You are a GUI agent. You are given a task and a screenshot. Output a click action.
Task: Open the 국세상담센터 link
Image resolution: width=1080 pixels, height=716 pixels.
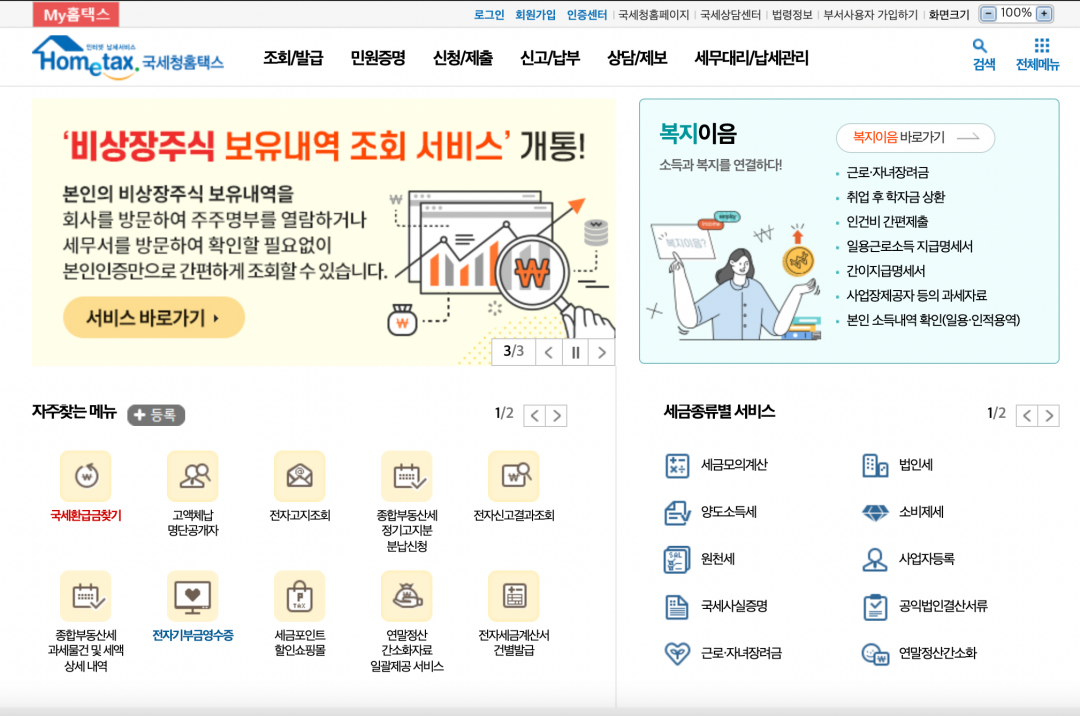pos(731,14)
